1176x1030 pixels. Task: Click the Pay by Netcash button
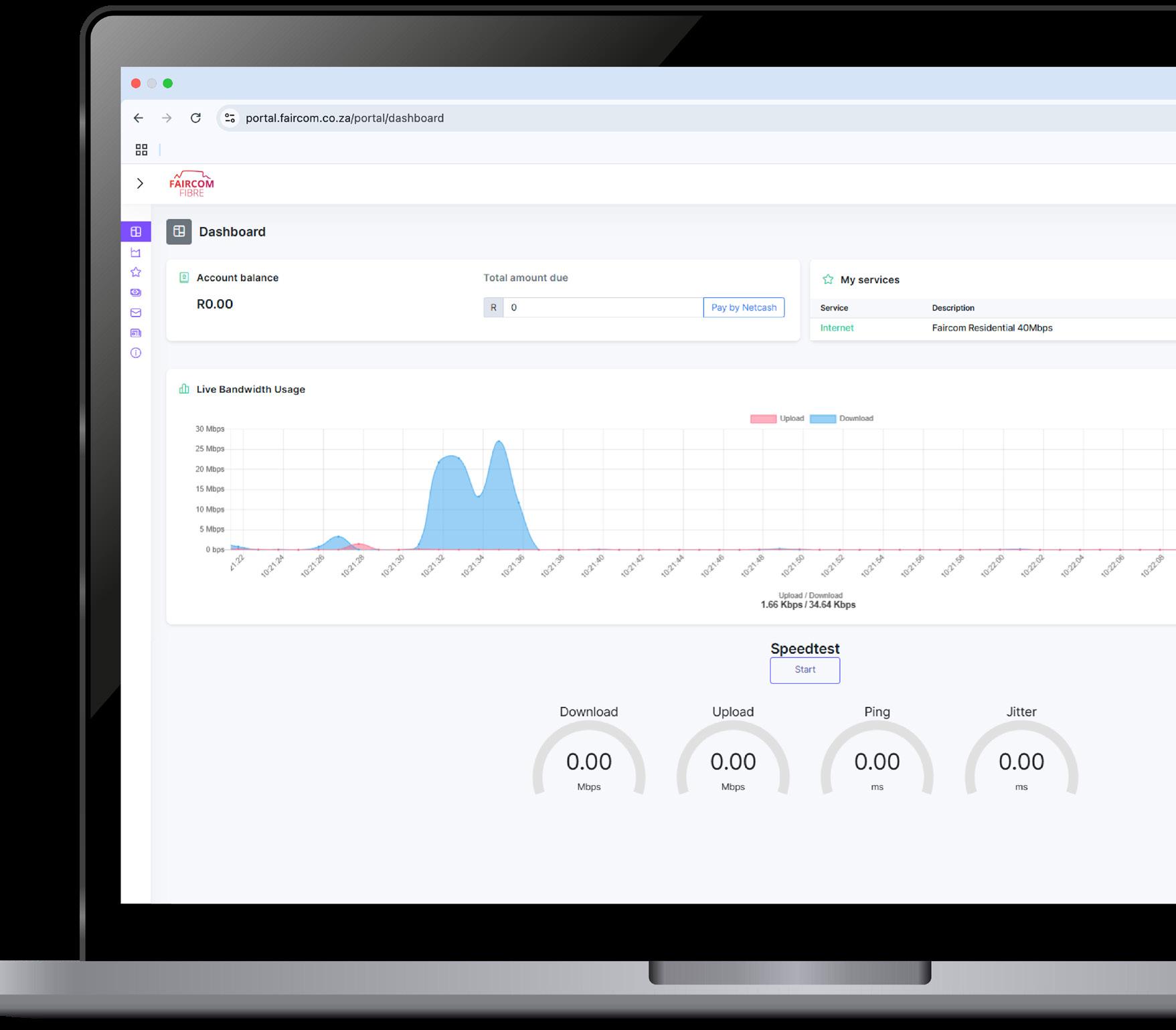744,307
